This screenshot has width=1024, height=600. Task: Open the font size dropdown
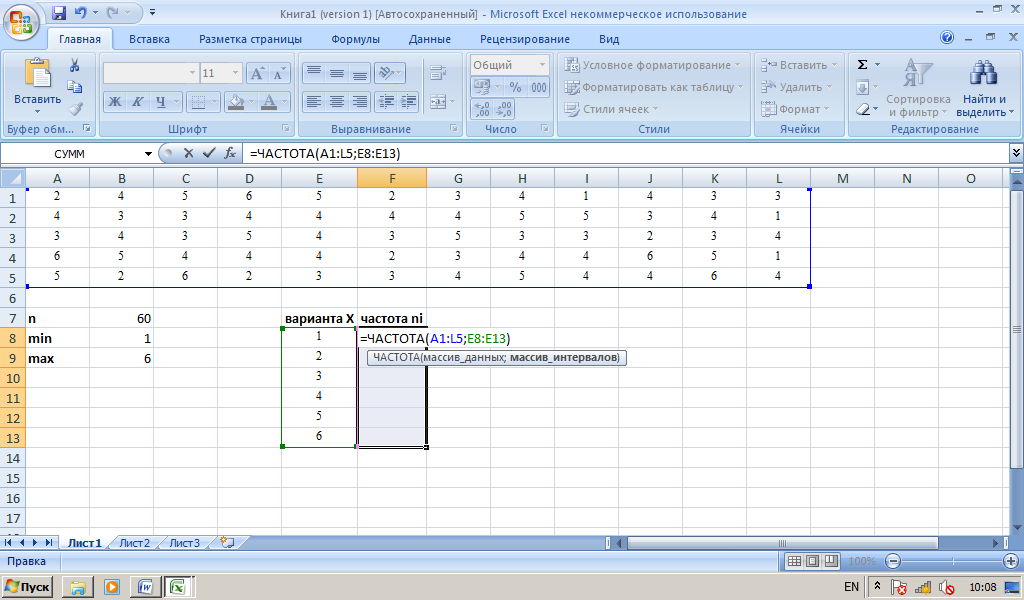[235, 72]
